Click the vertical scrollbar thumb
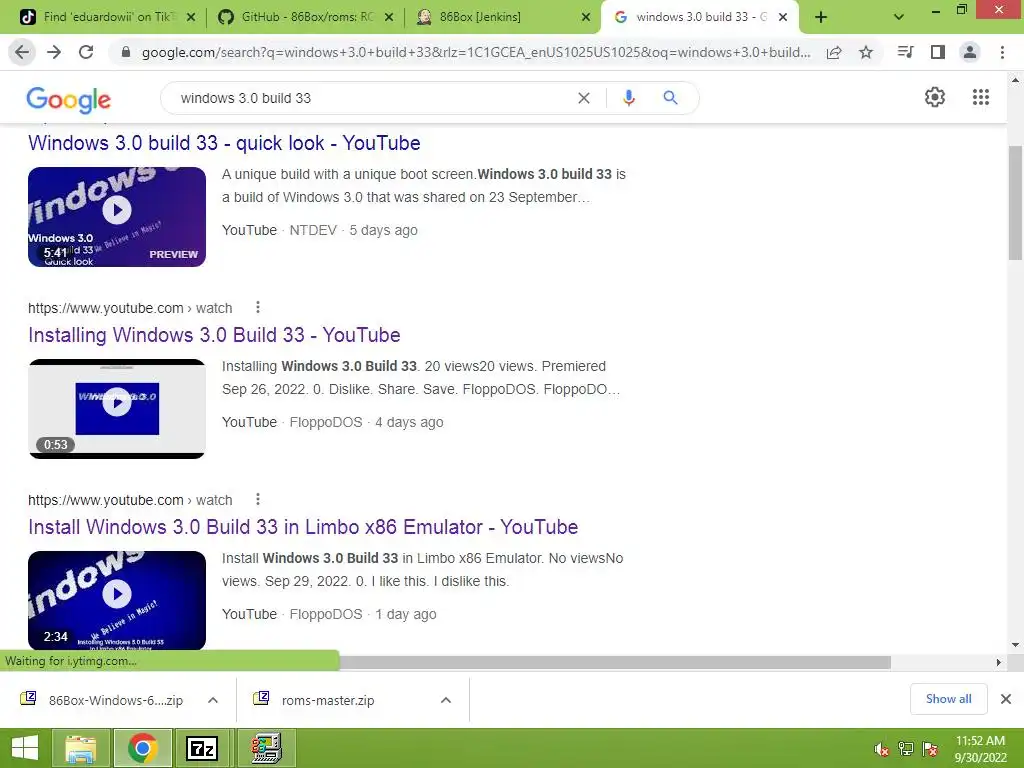The width and height of the screenshot is (1024, 768). point(1015,202)
